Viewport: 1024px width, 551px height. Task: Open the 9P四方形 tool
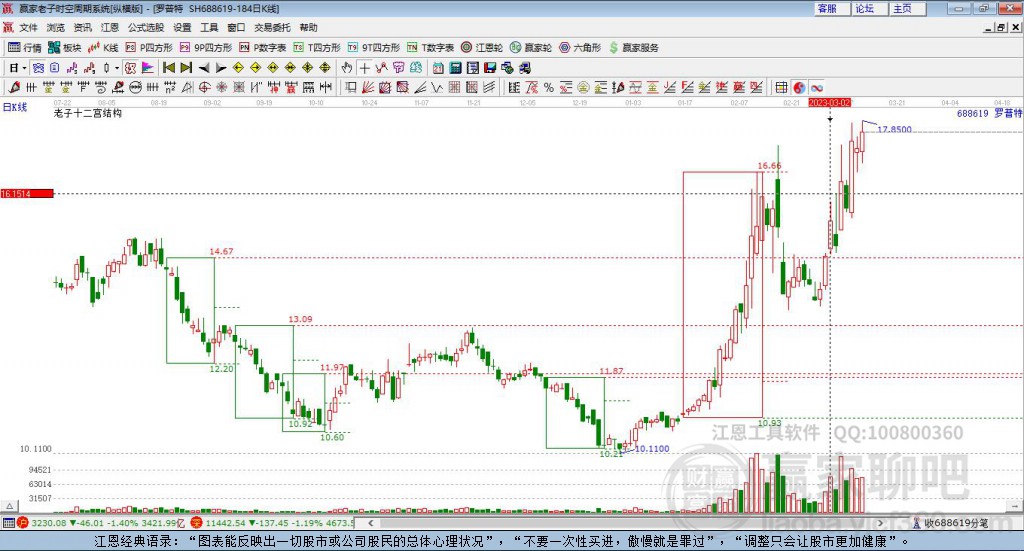point(206,48)
